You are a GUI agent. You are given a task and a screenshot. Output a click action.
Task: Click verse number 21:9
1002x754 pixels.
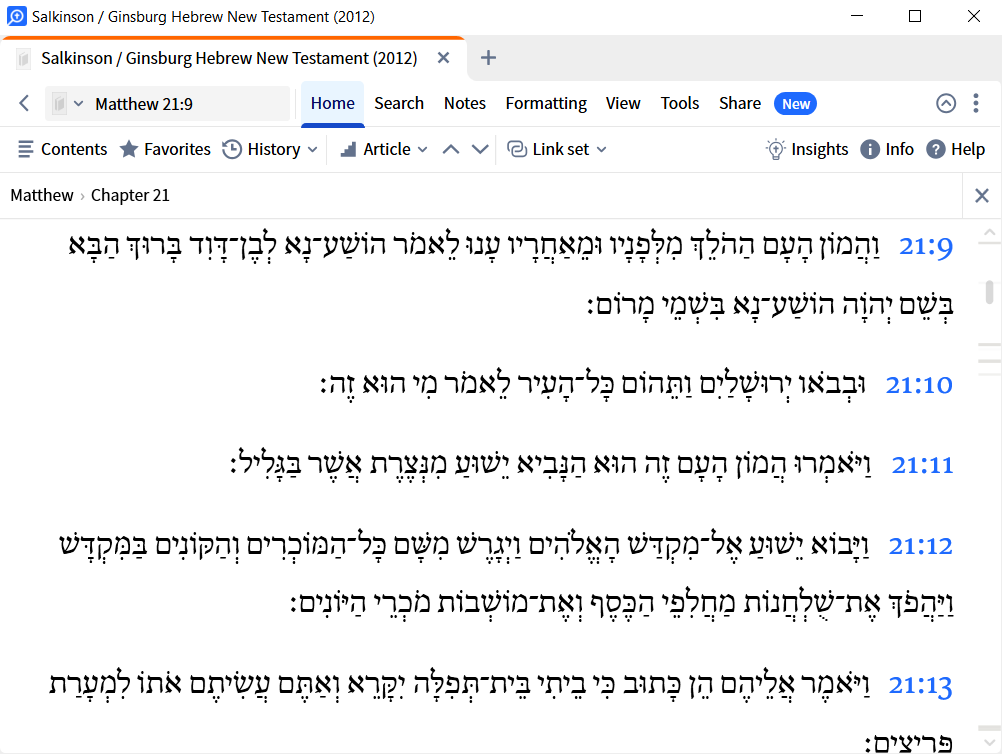pos(925,247)
